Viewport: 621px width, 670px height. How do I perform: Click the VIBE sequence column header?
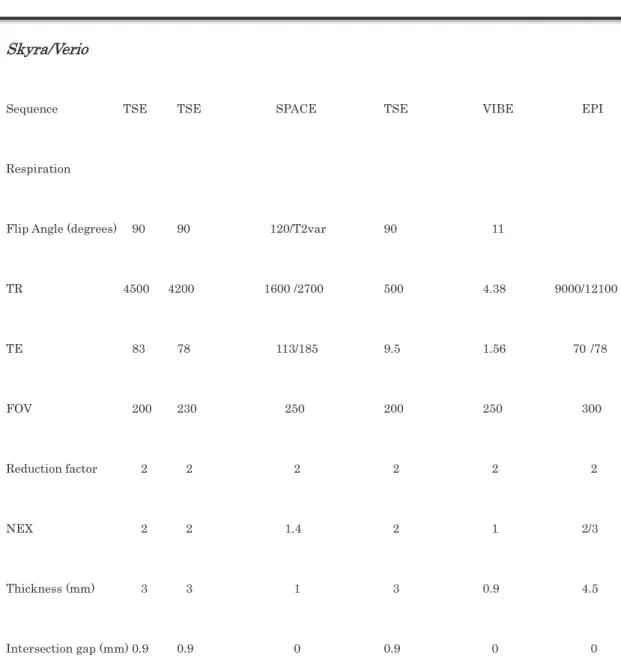[x=498, y=109]
